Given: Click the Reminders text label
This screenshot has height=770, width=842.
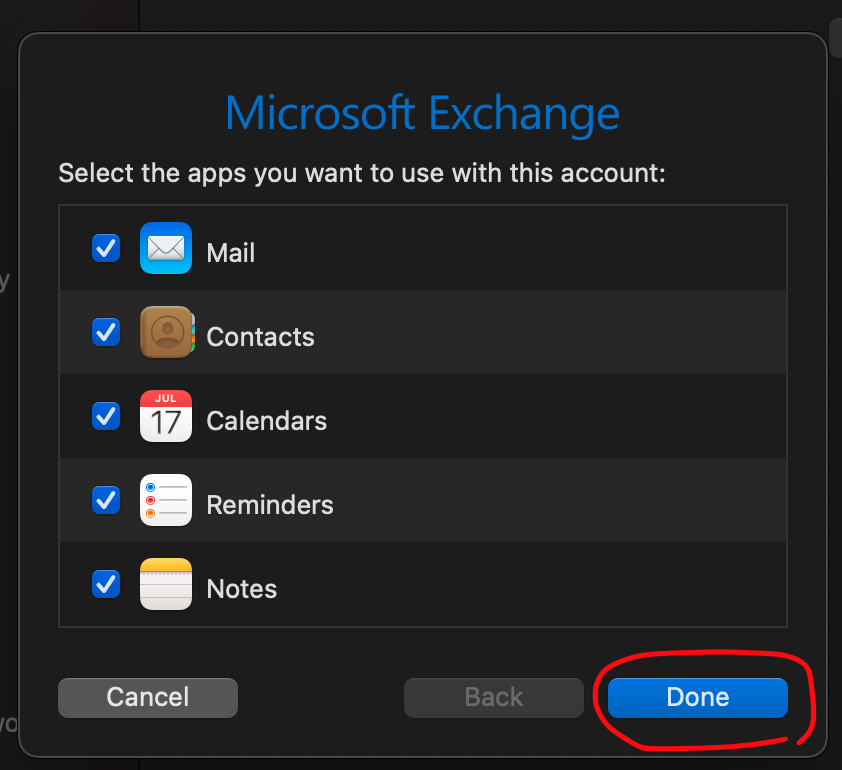Looking at the screenshot, I should point(269,505).
